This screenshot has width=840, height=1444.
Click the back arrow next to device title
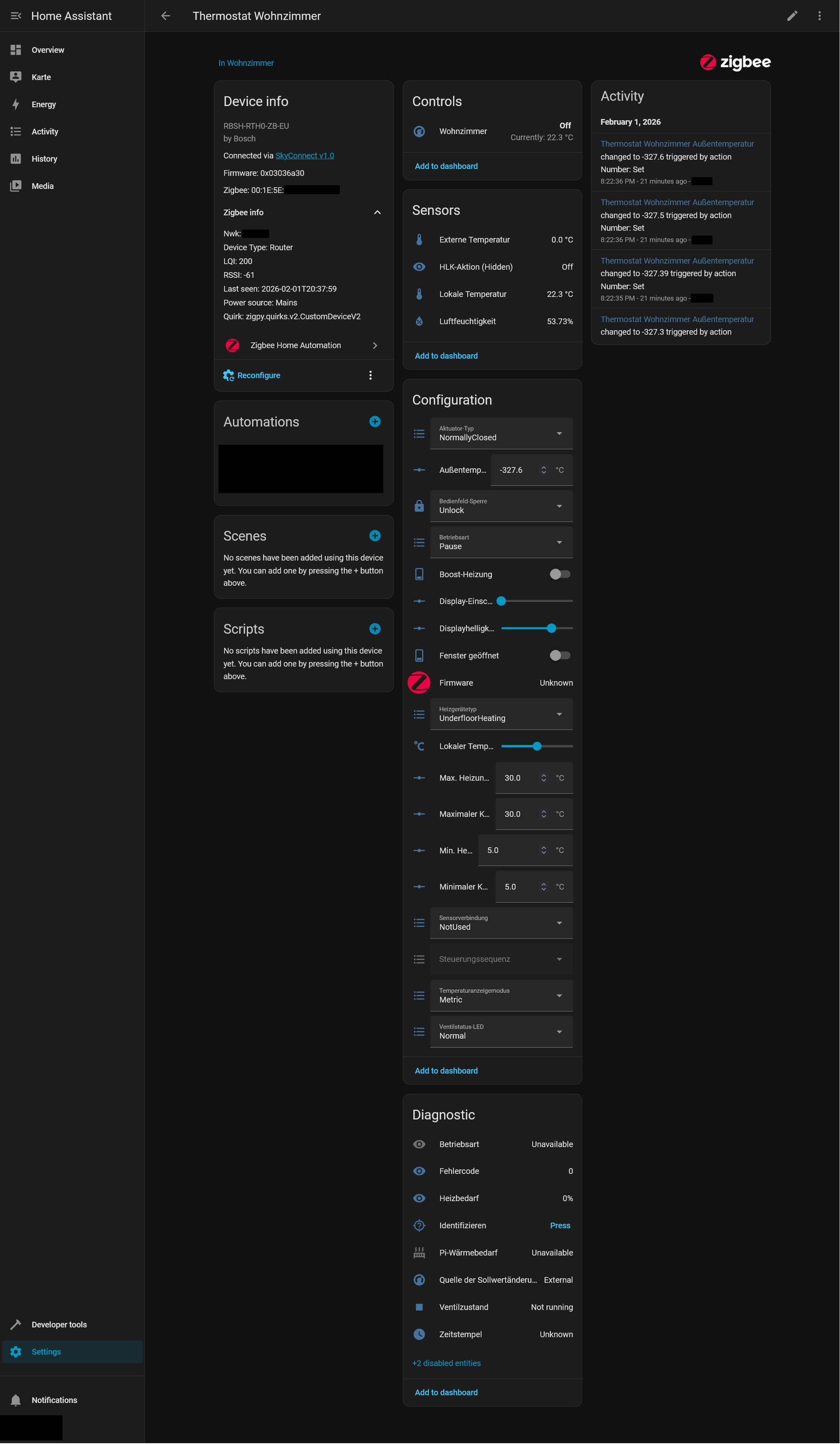tap(166, 16)
